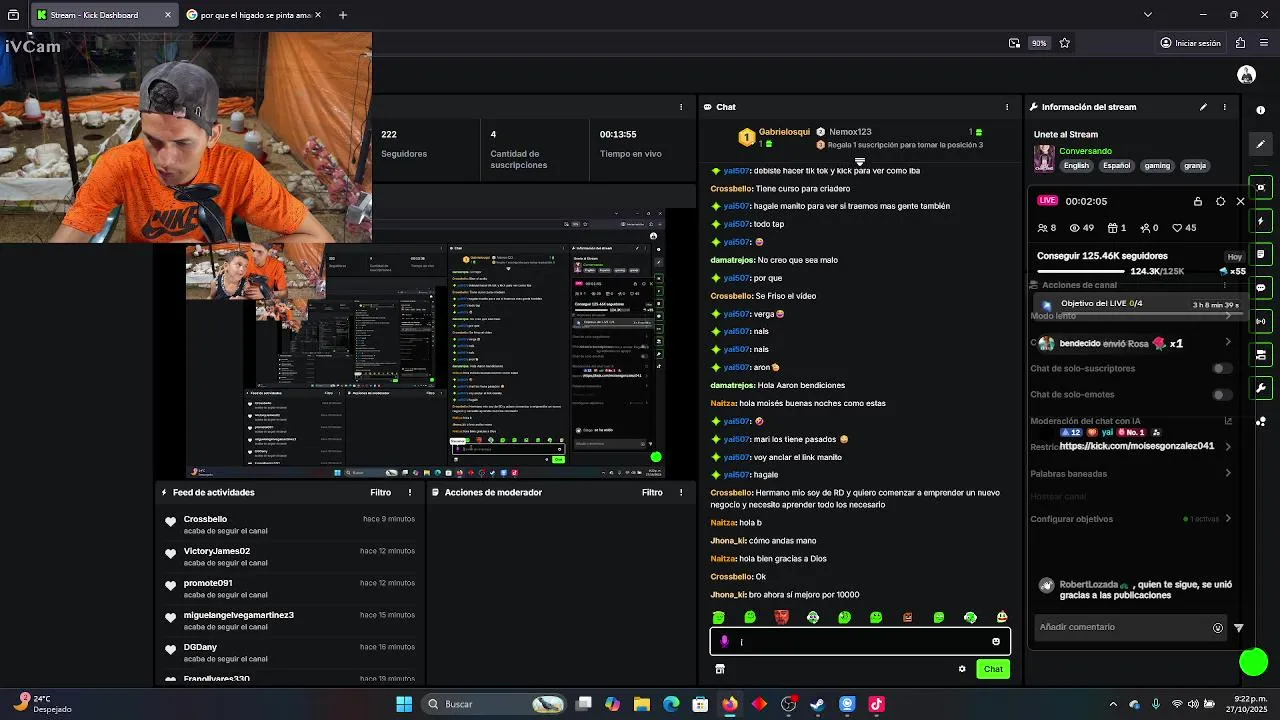Click the settings ring icon in LIVE overlay
Screen dimensions: 1280x720
[1220, 201]
